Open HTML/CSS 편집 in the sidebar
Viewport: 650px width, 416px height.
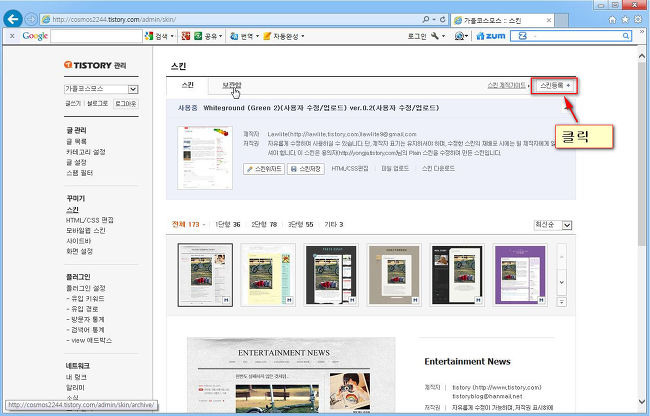90,220
